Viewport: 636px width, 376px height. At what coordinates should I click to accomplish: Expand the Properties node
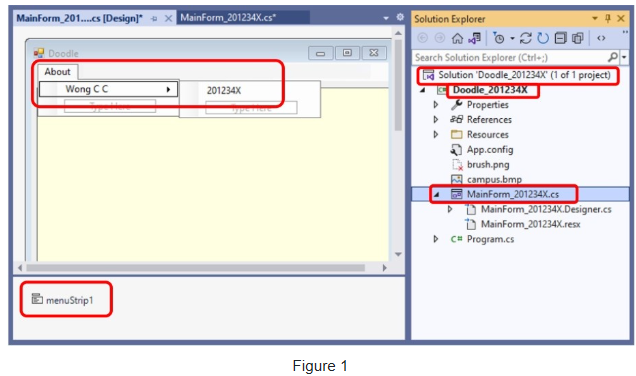(436, 105)
